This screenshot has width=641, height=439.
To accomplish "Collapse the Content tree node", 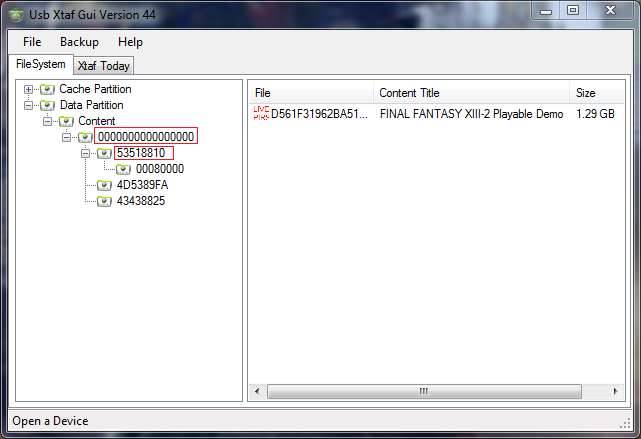I will click(x=48, y=121).
